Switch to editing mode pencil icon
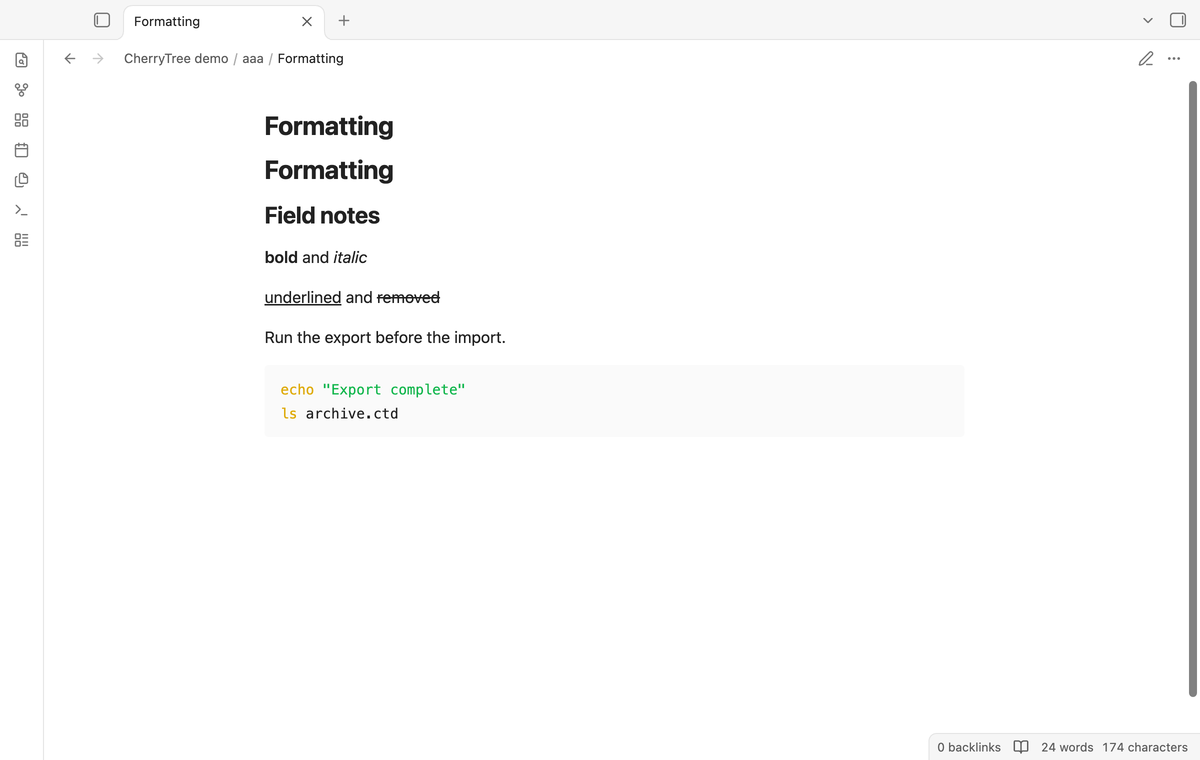This screenshot has height=760, width=1200. 1146,58
